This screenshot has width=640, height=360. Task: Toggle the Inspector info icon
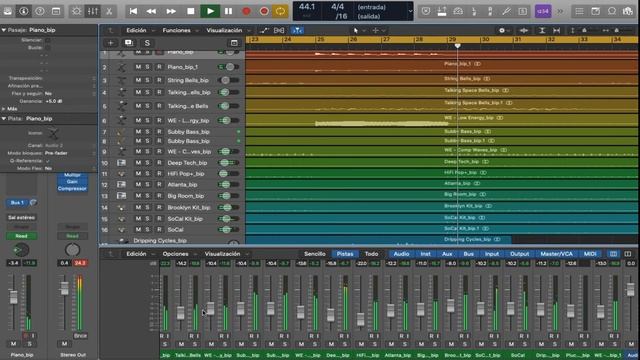(x=24, y=11)
